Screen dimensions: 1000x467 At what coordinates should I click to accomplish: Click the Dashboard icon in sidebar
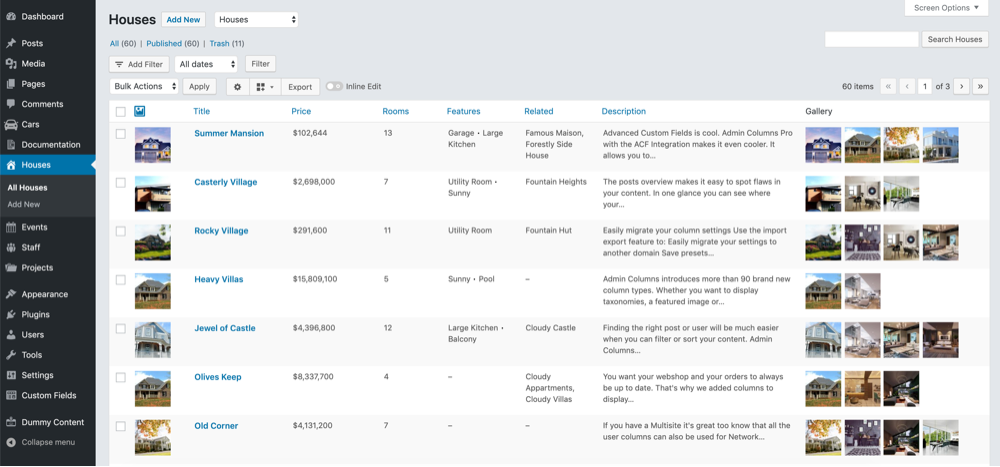tap(11, 17)
